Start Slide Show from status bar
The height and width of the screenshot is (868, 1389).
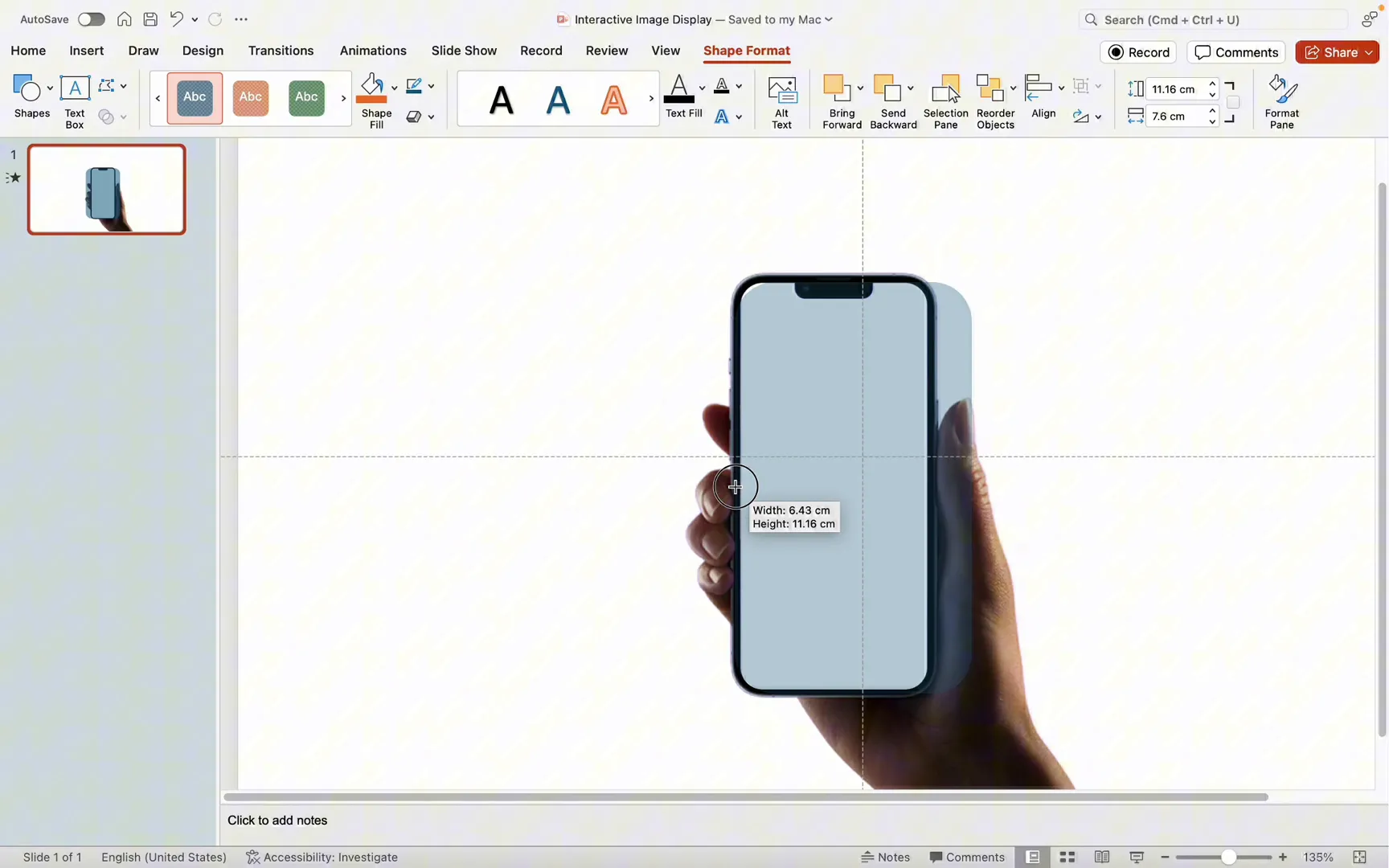1137,858
